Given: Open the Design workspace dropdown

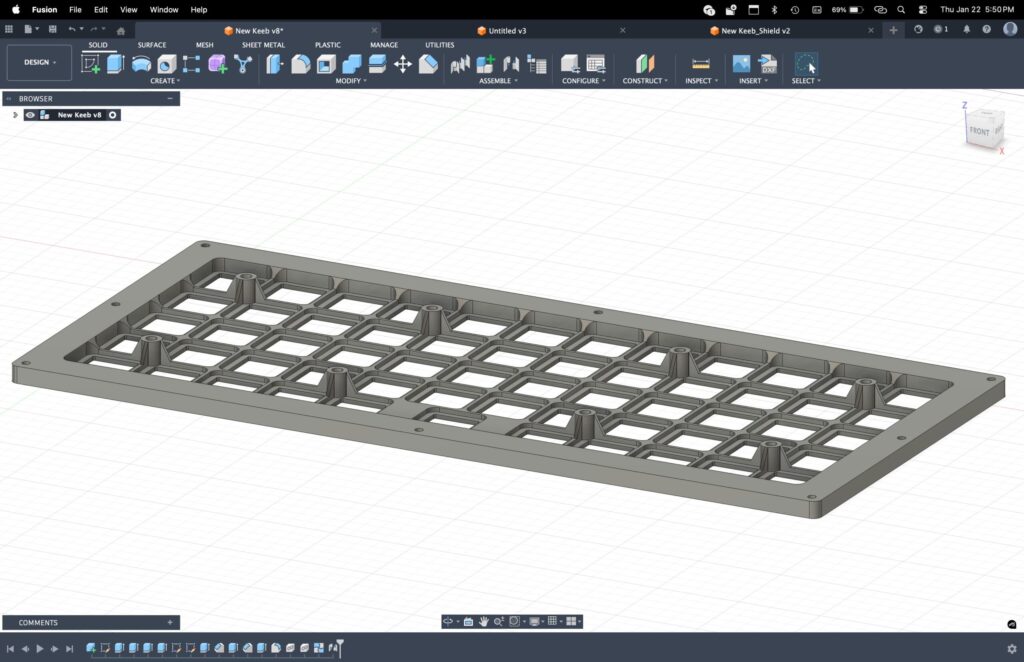Looking at the screenshot, I should pyautogui.click(x=40, y=62).
